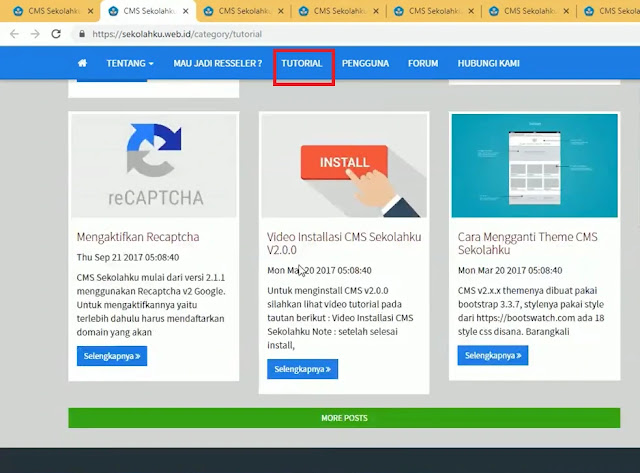Switch to the first CMS Sekolahku tab
This screenshot has width=640, height=473.
pos(53,11)
